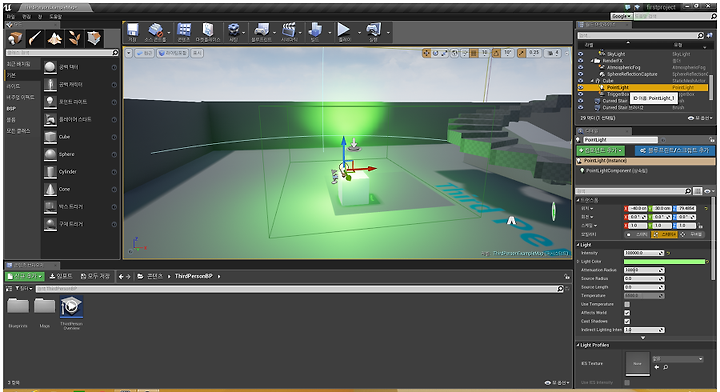Select the Place mode icon in Modes panel

[x=15, y=39]
